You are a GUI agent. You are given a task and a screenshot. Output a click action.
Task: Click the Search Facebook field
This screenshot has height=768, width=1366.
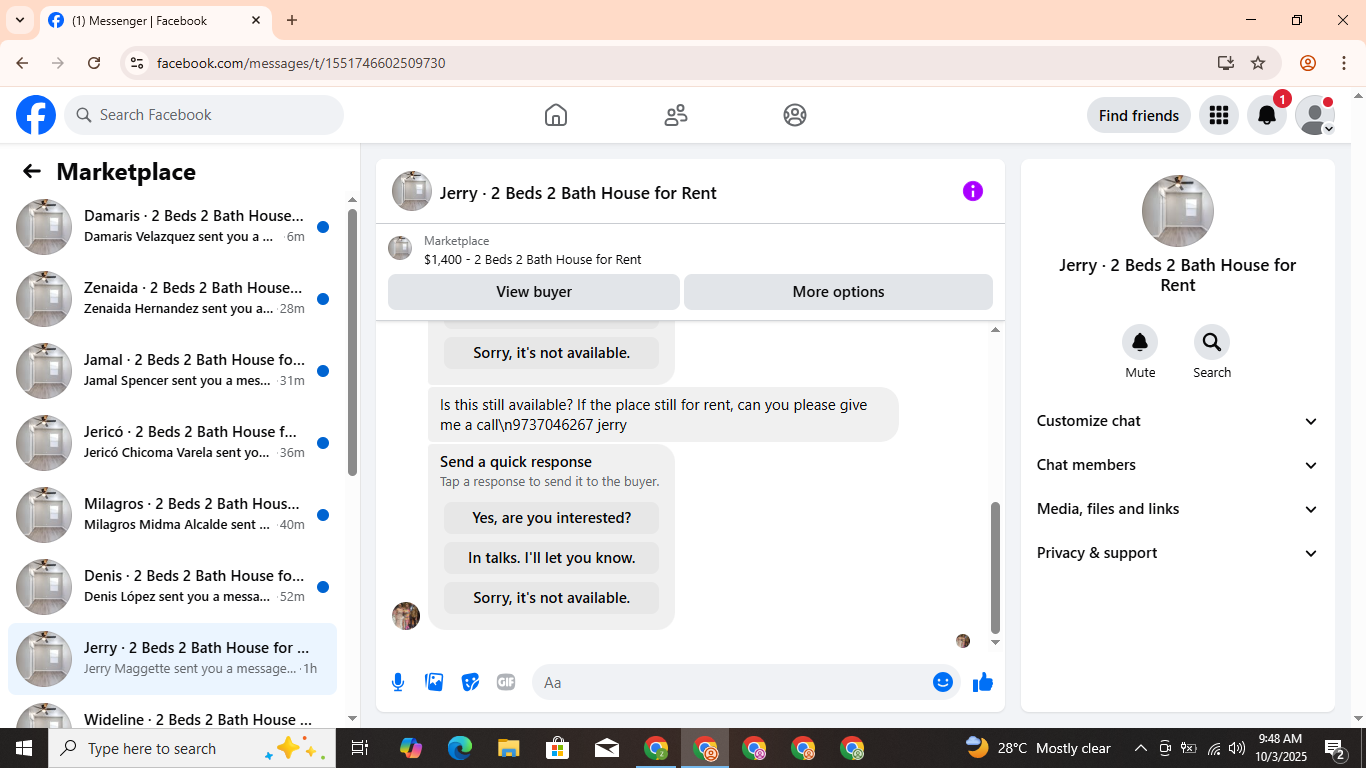tap(204, 115)
